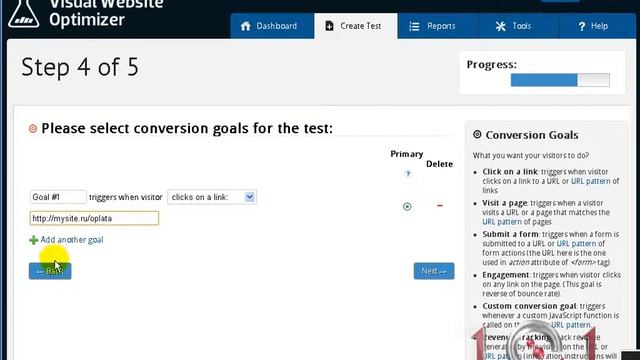Open the Dashboard tab
The height and width of the screenshot is (360, 640).
click(272, 26)
